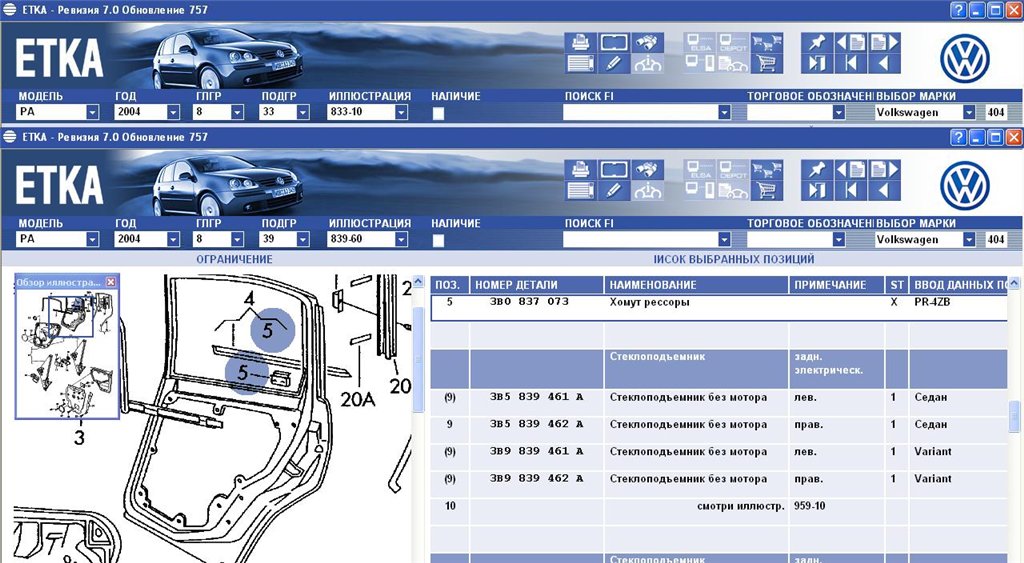
Task: Toggle НАЛИЧИЕ checkbox in 839-60 window
Action: (x=438, y=240)
